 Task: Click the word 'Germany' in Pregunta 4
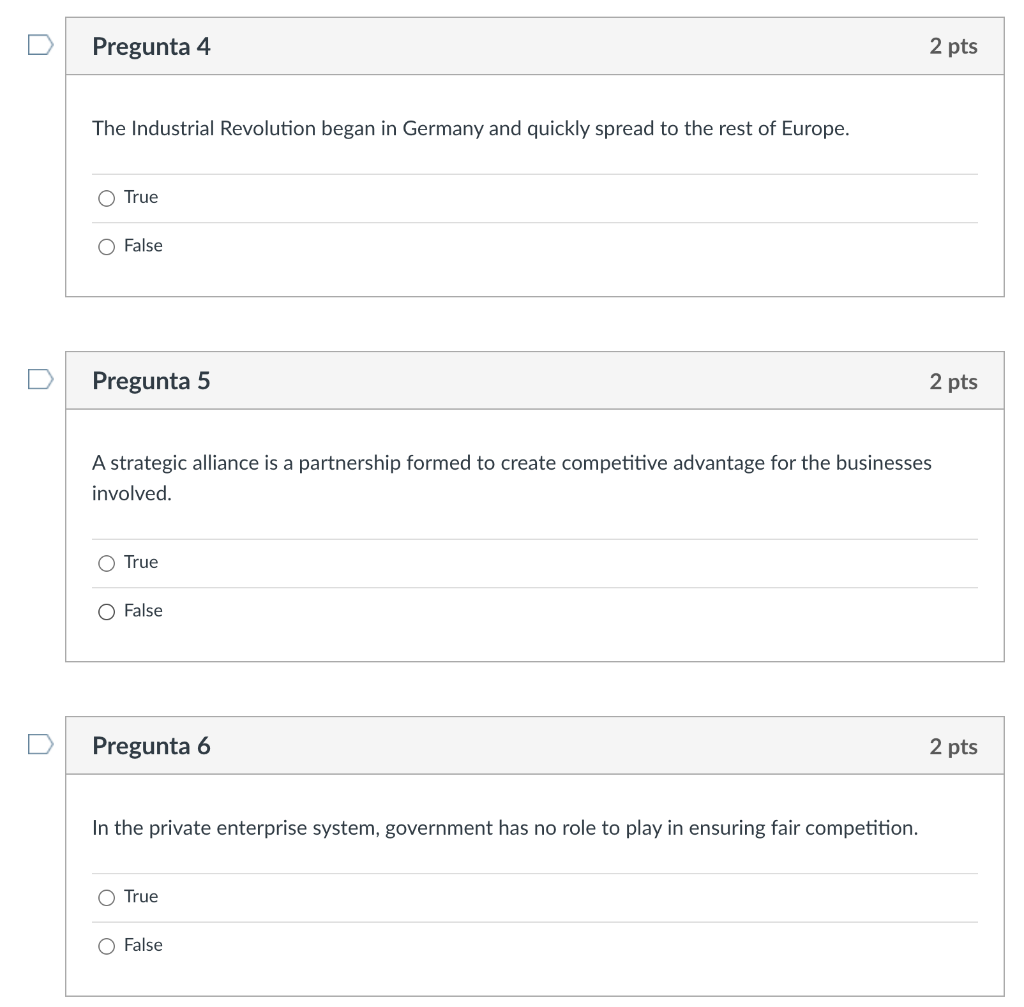pyautogui.click(x=442, y=129)
